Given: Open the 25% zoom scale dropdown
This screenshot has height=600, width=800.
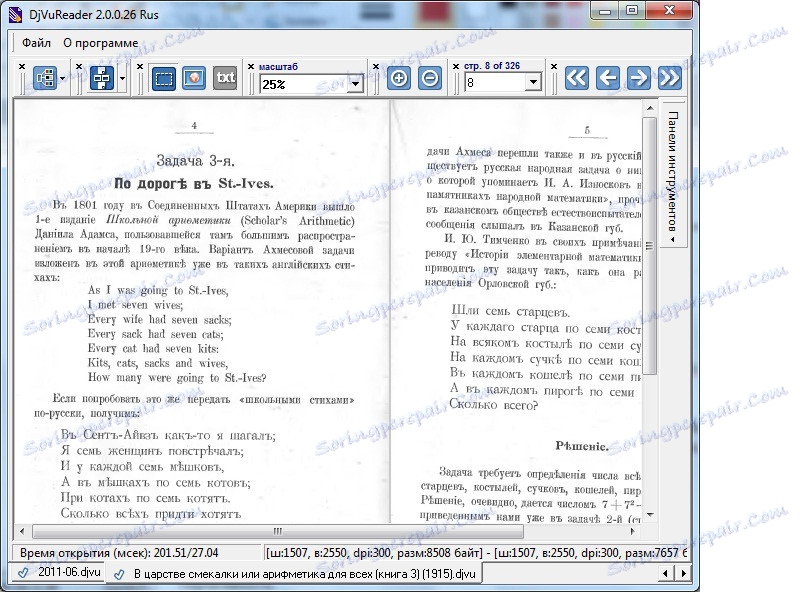Looking at the screenshot, I should click(355, 84).
